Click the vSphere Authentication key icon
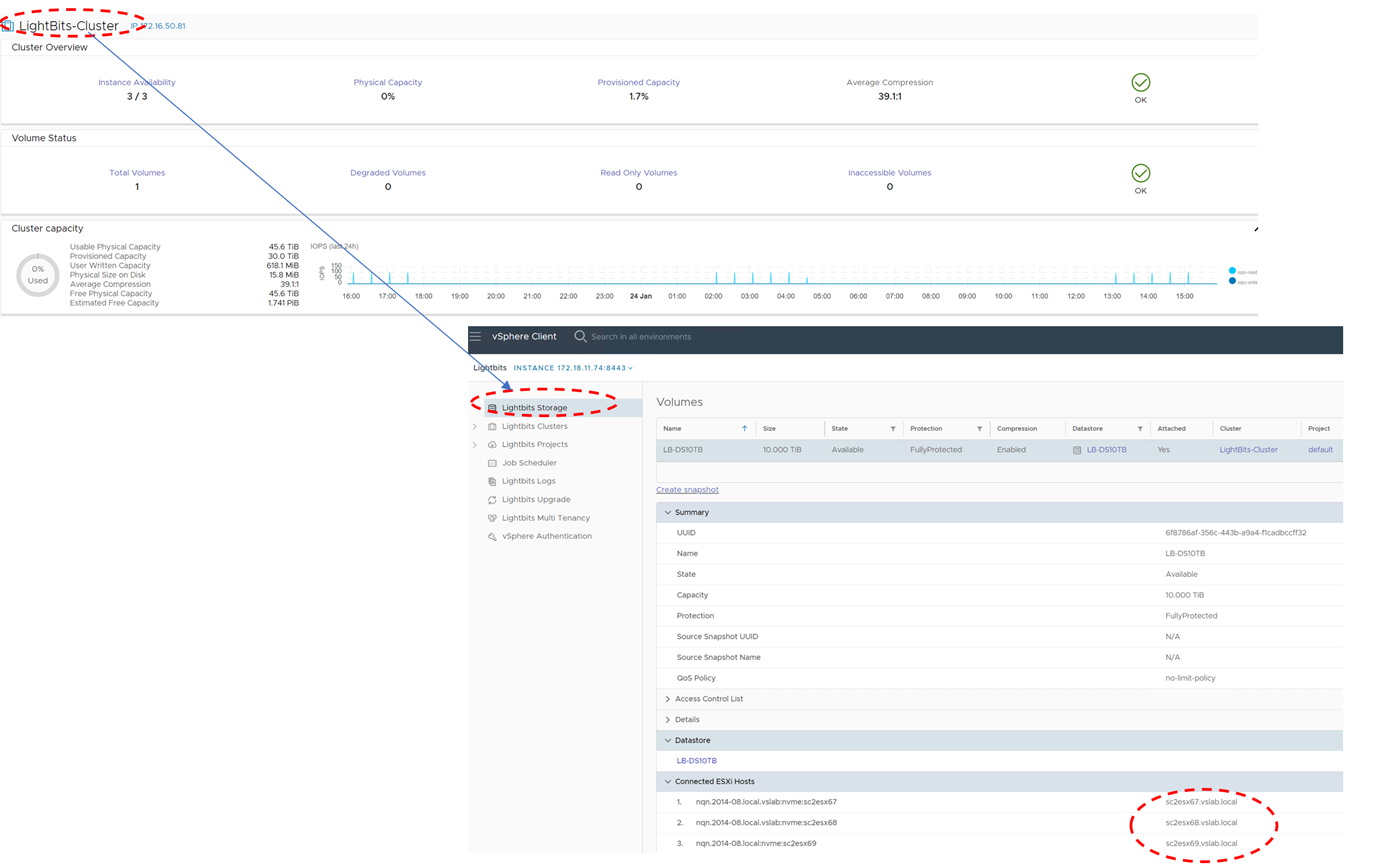This screenshot has width=1378, height=868. (x=492, y=537)
